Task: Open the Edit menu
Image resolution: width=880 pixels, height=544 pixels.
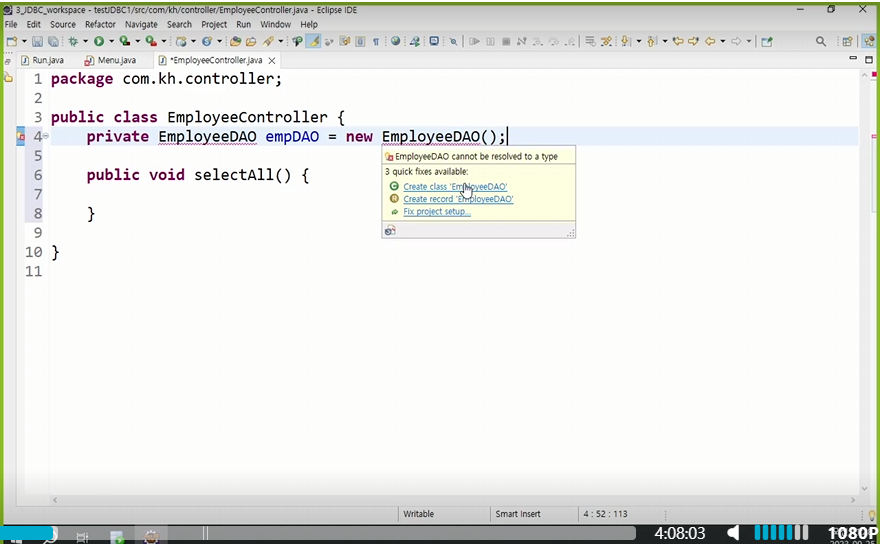Action: (34, 24)
